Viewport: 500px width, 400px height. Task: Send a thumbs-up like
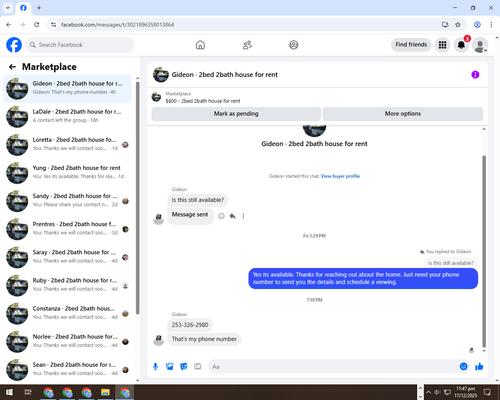tap(479, 367)
